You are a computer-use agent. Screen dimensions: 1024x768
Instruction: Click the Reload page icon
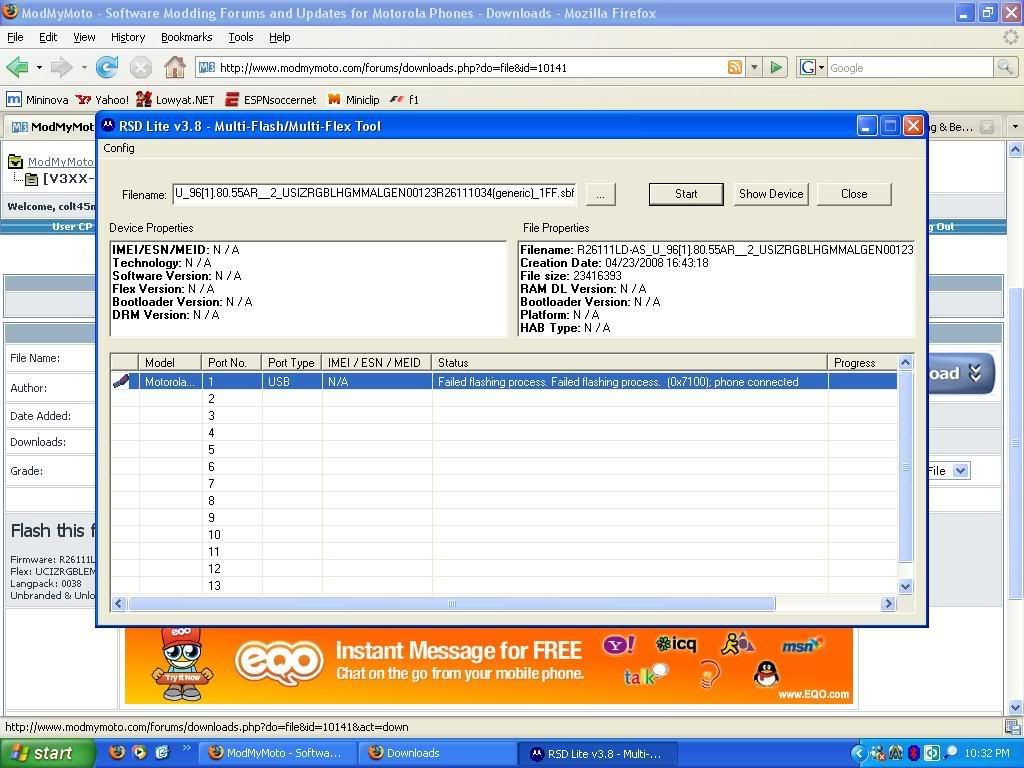pyautogui.click(x=107, y=68)
